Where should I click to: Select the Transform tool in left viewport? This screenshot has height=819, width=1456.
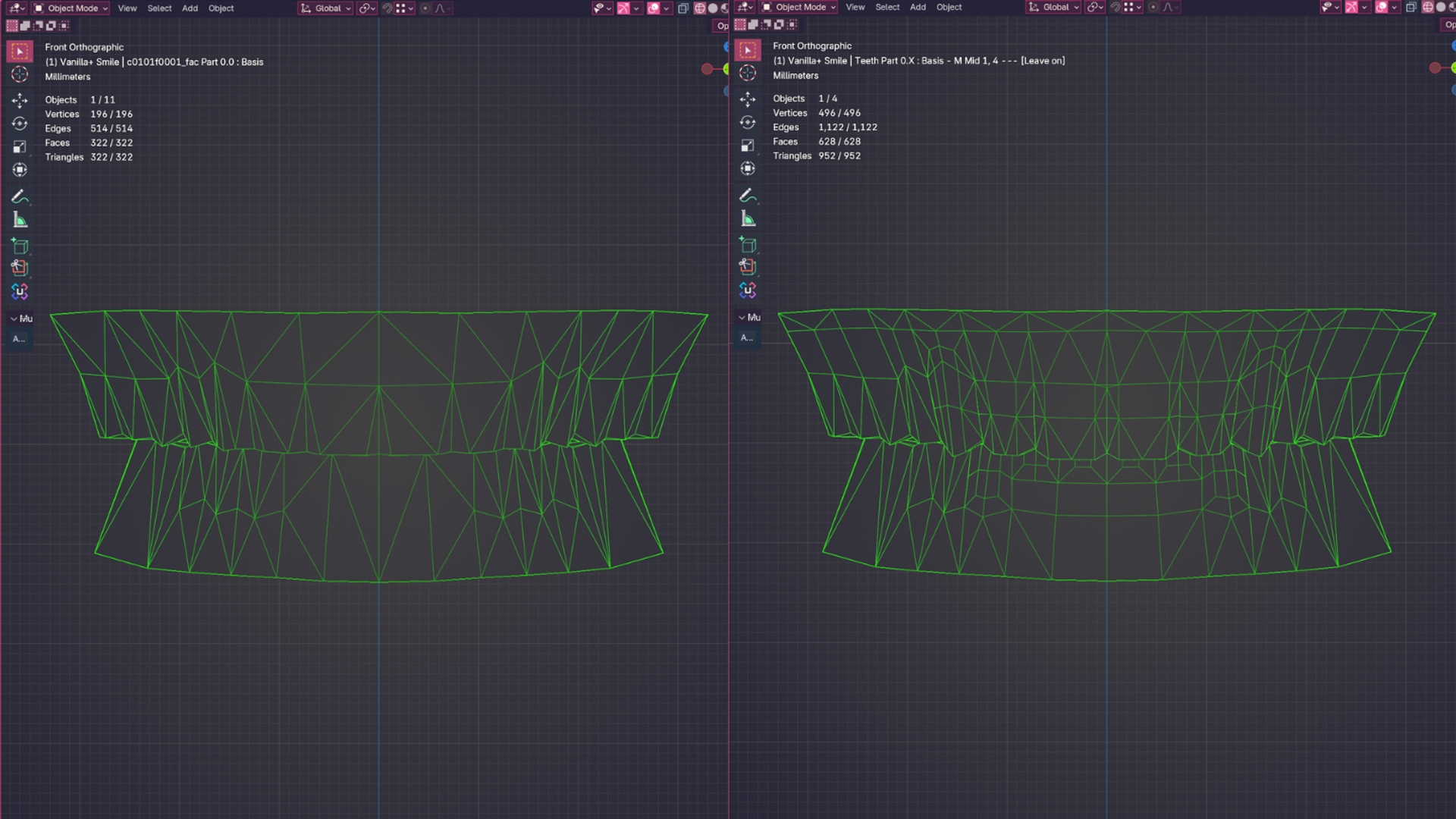point(20,170)
